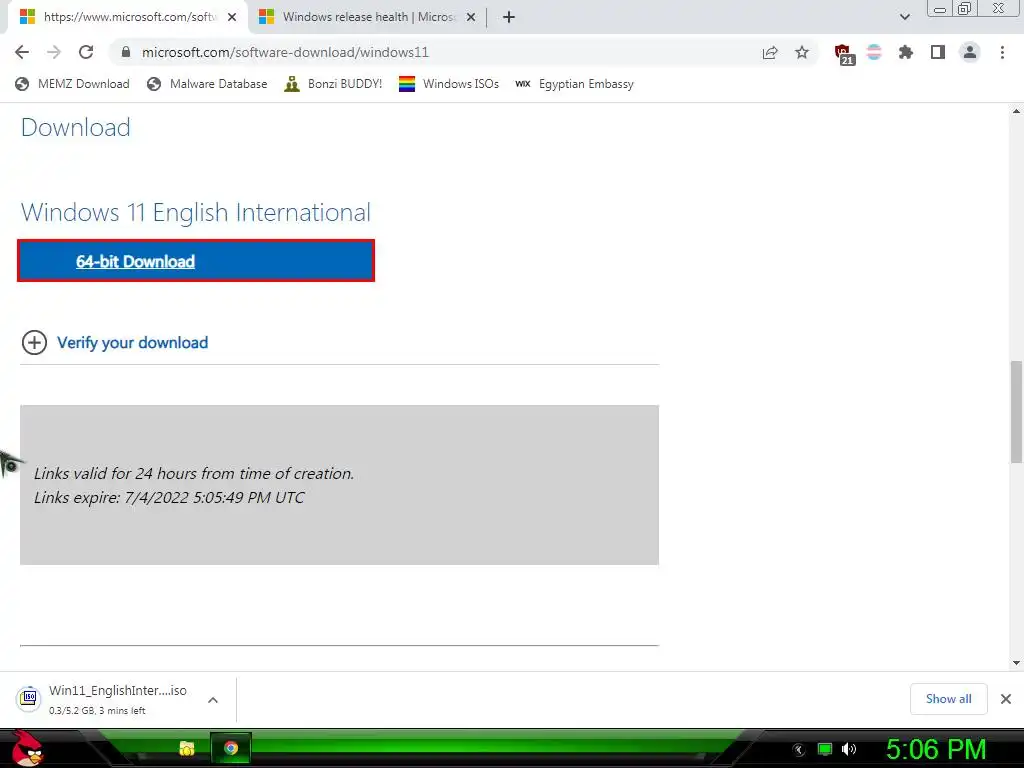Switch to Windows release health tab
1024x768 pixels.
click(x=369, y=17)
